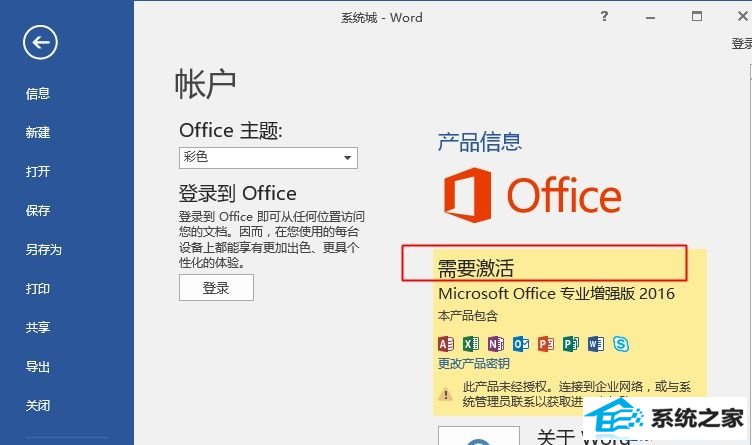Click the OneNote app icon

point(496,344)
